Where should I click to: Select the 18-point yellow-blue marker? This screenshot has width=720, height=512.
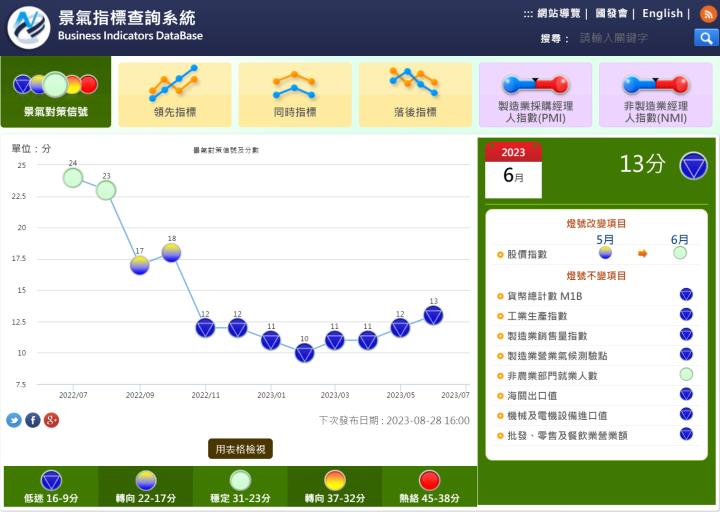[171, 253]
